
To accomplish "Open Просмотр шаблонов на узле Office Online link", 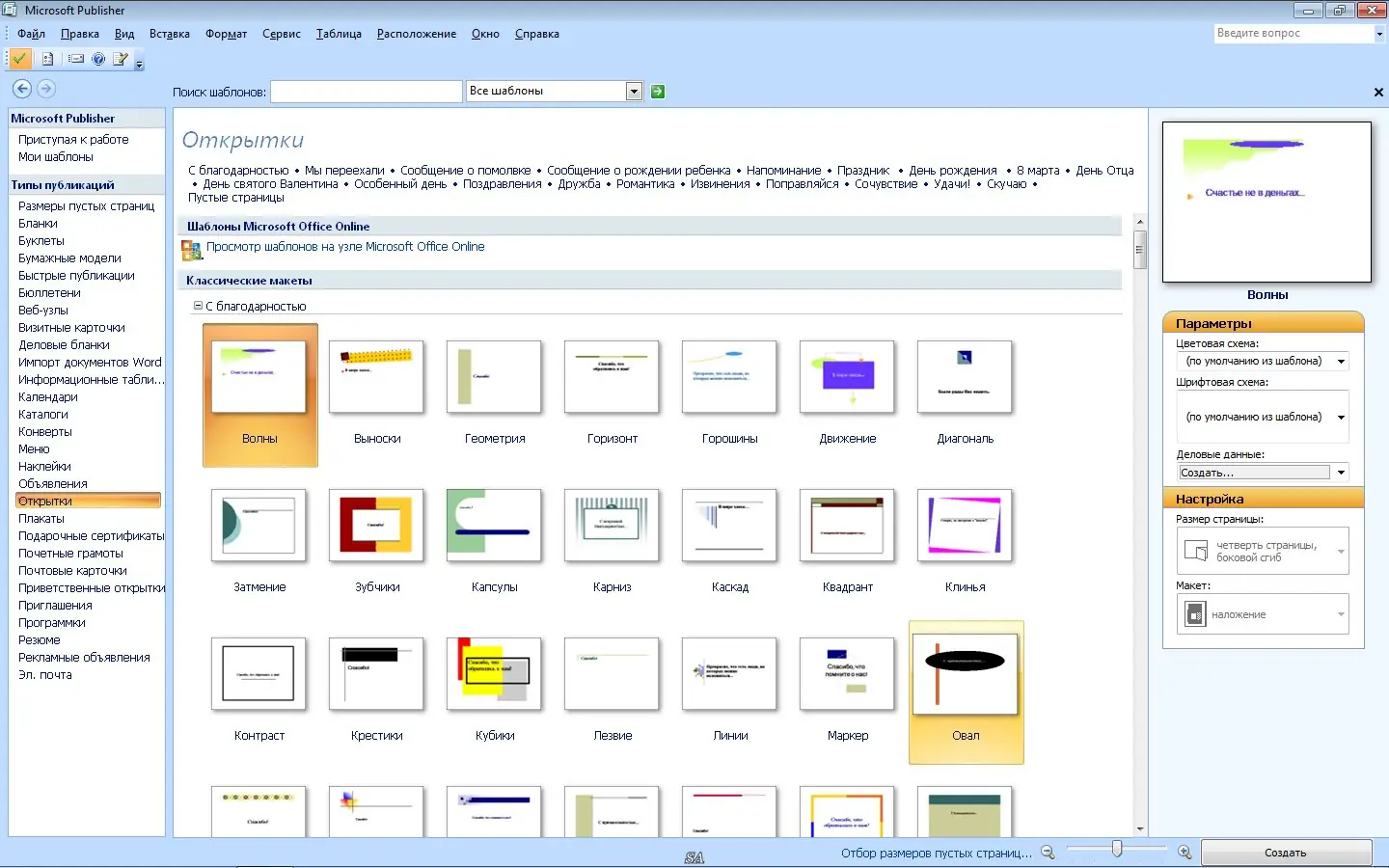I will click(x=345, y=247).
